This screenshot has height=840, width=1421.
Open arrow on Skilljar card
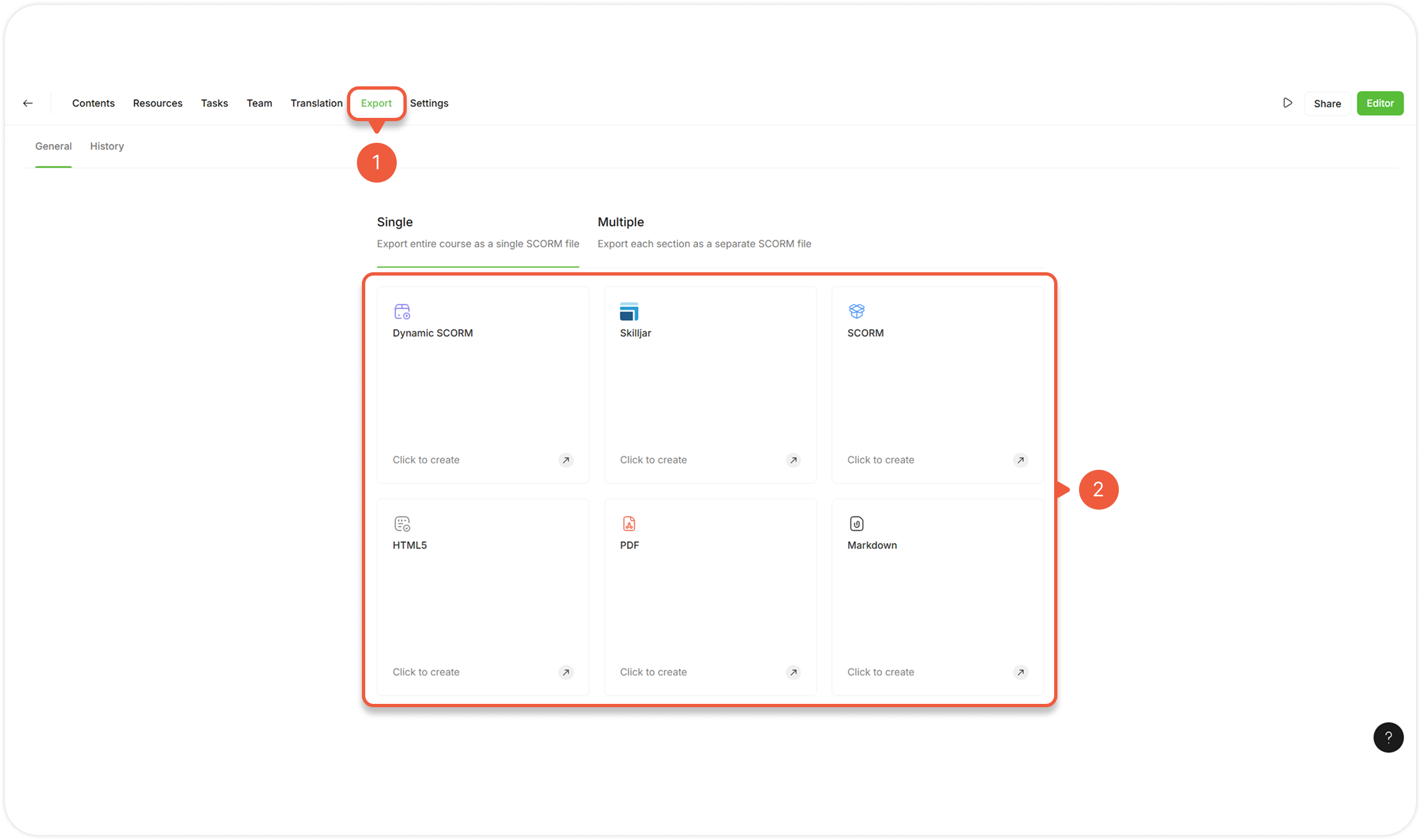(793, 460)
